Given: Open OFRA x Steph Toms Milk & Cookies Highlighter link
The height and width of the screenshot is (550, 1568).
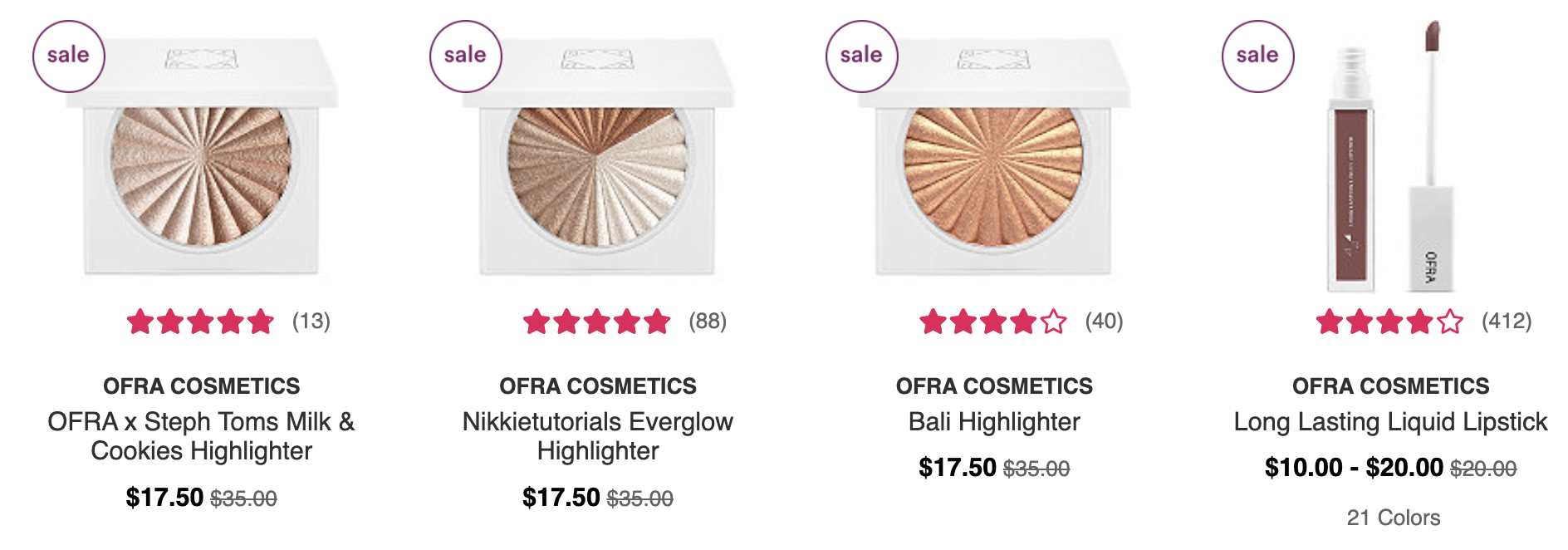Looking at the screenshot, I should tap(202, 436).
